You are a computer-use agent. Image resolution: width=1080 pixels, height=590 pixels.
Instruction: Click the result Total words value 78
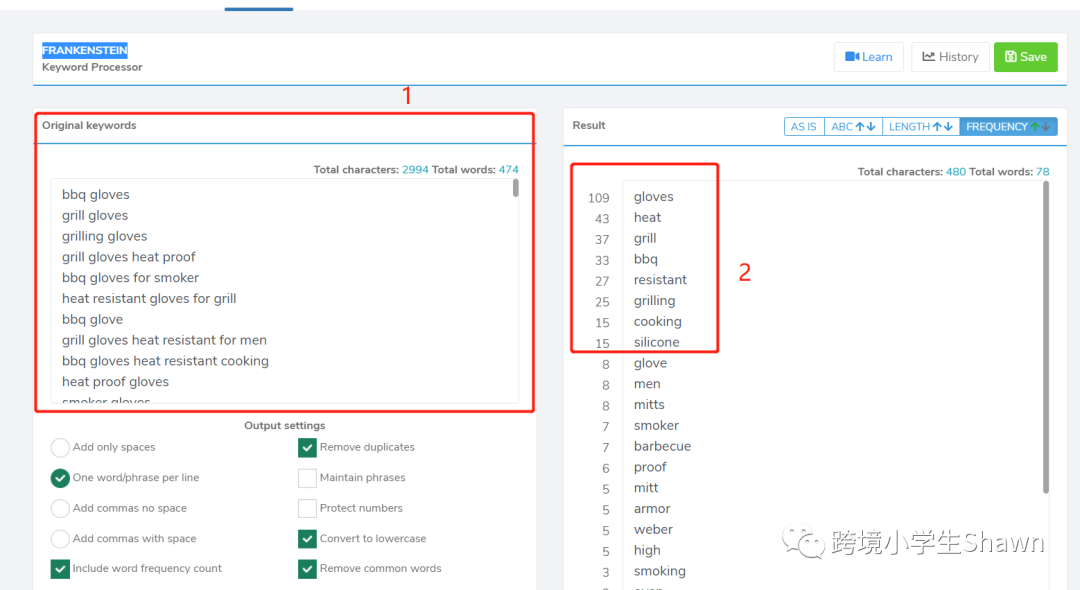(1043, 171)
